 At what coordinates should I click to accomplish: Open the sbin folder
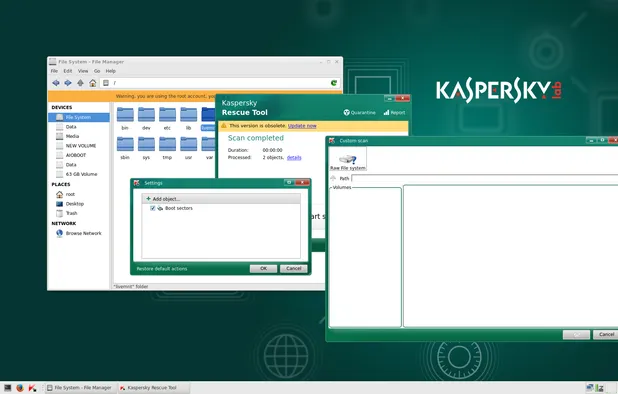point(125,148)
